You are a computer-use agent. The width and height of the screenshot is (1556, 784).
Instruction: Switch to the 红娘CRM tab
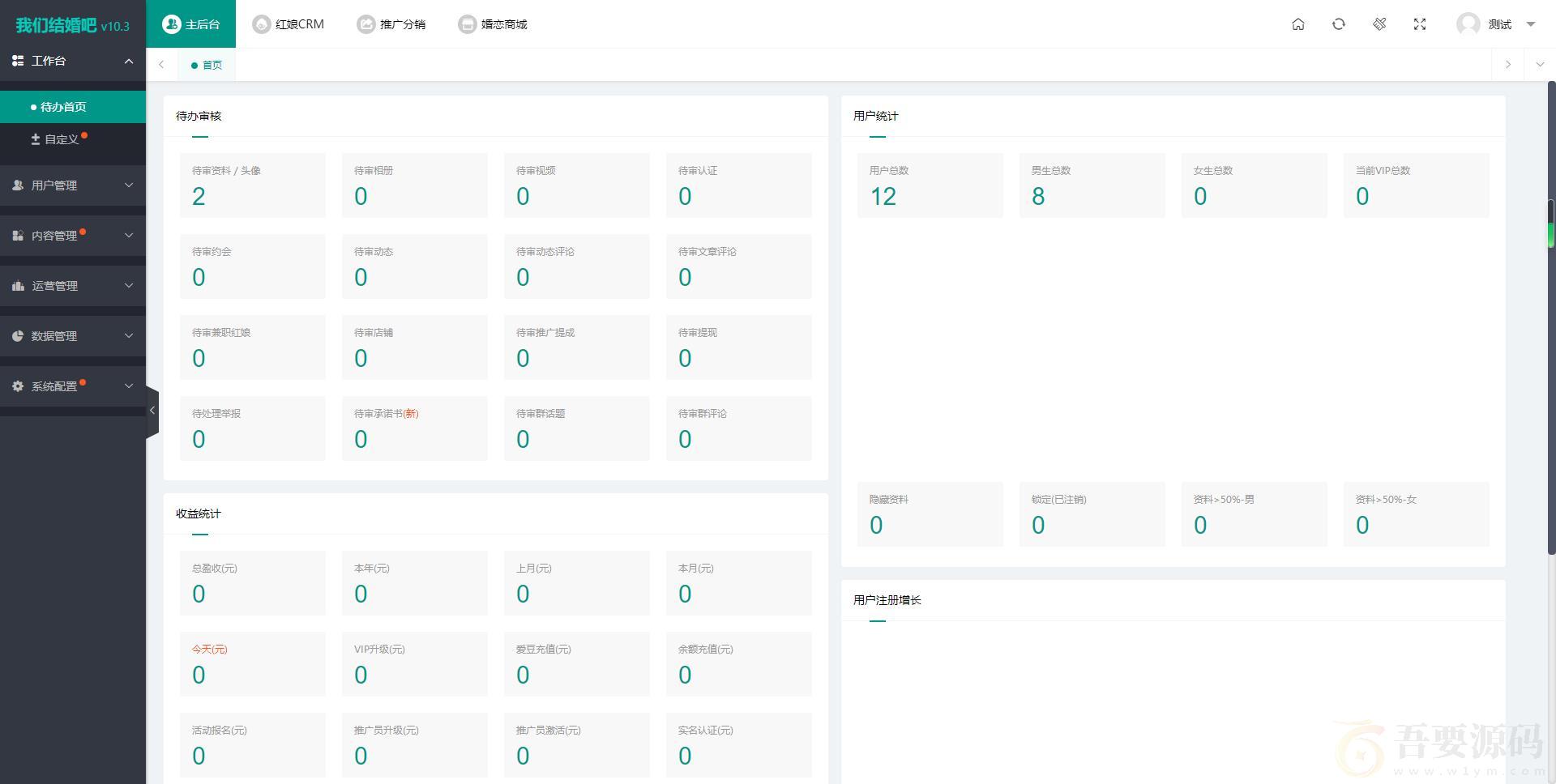[x=289, y=24]
